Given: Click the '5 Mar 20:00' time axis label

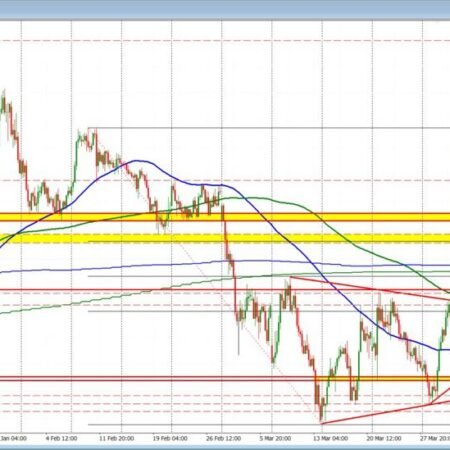Looking at the screenshot, I should [275, 438].
